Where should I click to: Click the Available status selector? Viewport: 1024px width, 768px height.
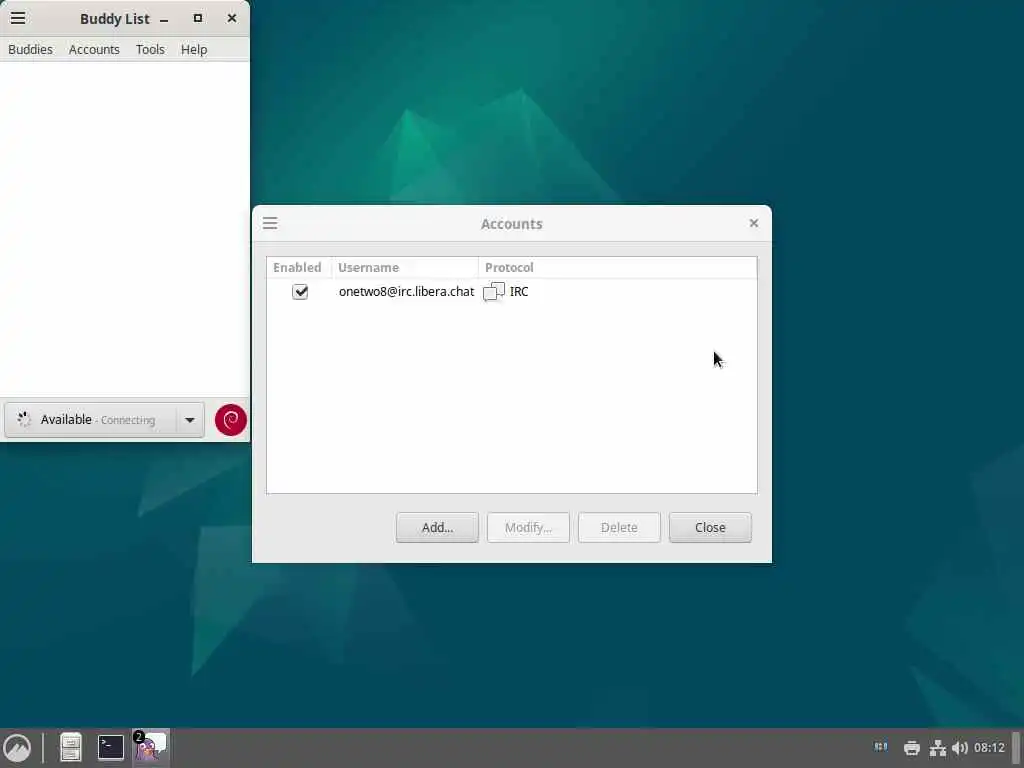104,420
